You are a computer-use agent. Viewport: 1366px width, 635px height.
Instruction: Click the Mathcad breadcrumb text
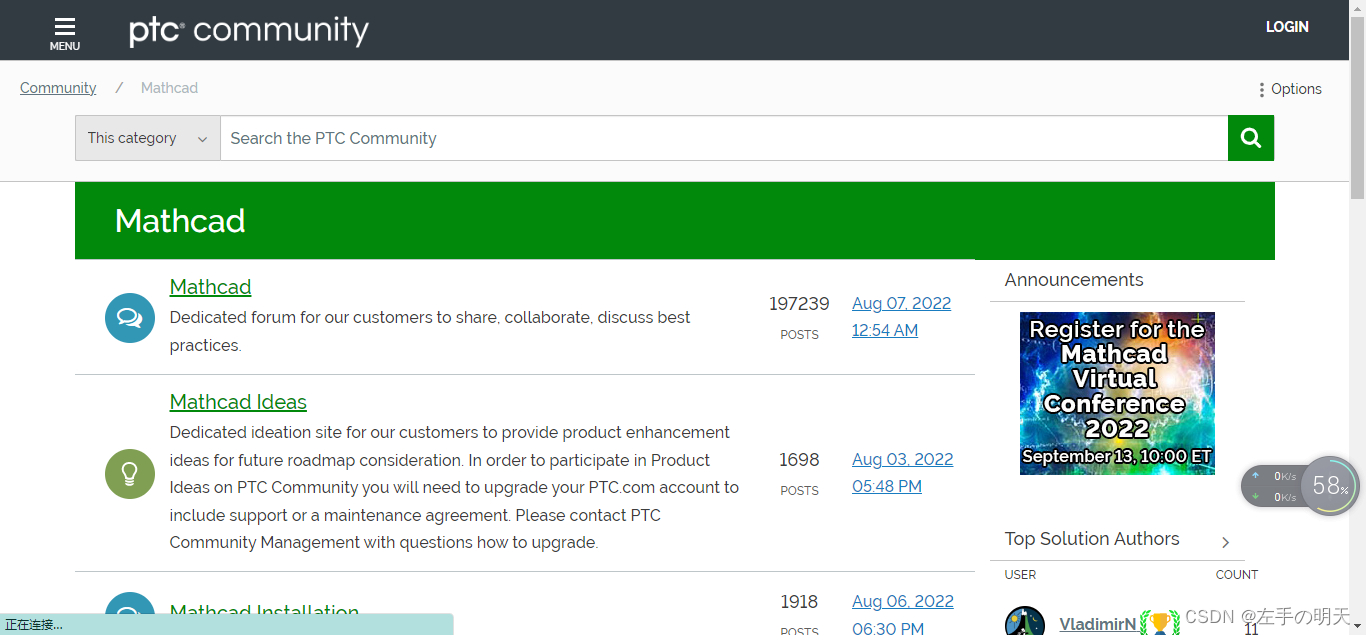169,88
